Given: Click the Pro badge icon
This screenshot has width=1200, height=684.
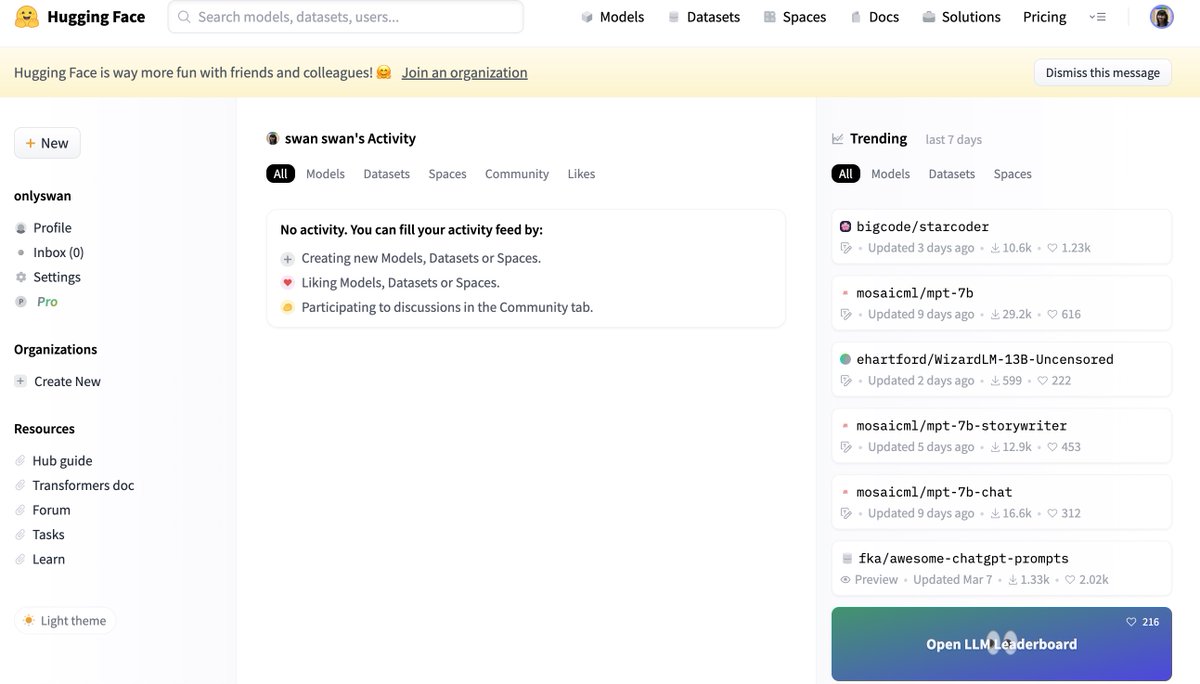Looking at the screenshot, I should tap(21, 302).
